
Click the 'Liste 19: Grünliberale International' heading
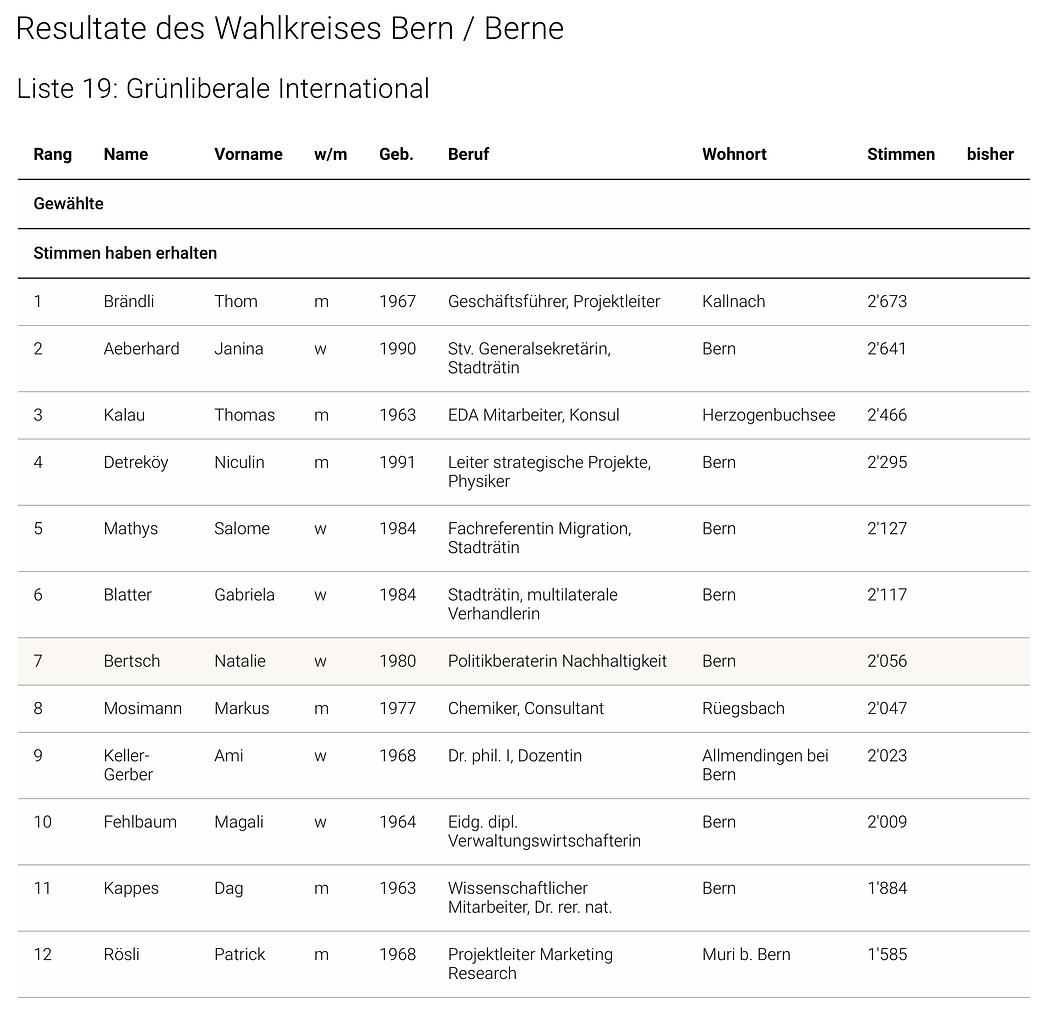click(223, 89)
